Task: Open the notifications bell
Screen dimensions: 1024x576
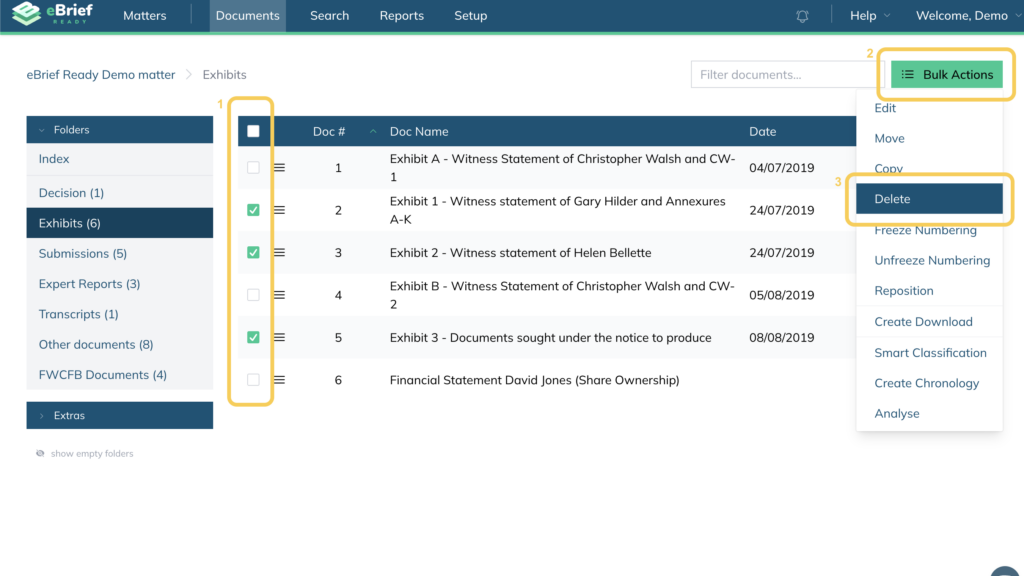Action: tap(802, 16)
